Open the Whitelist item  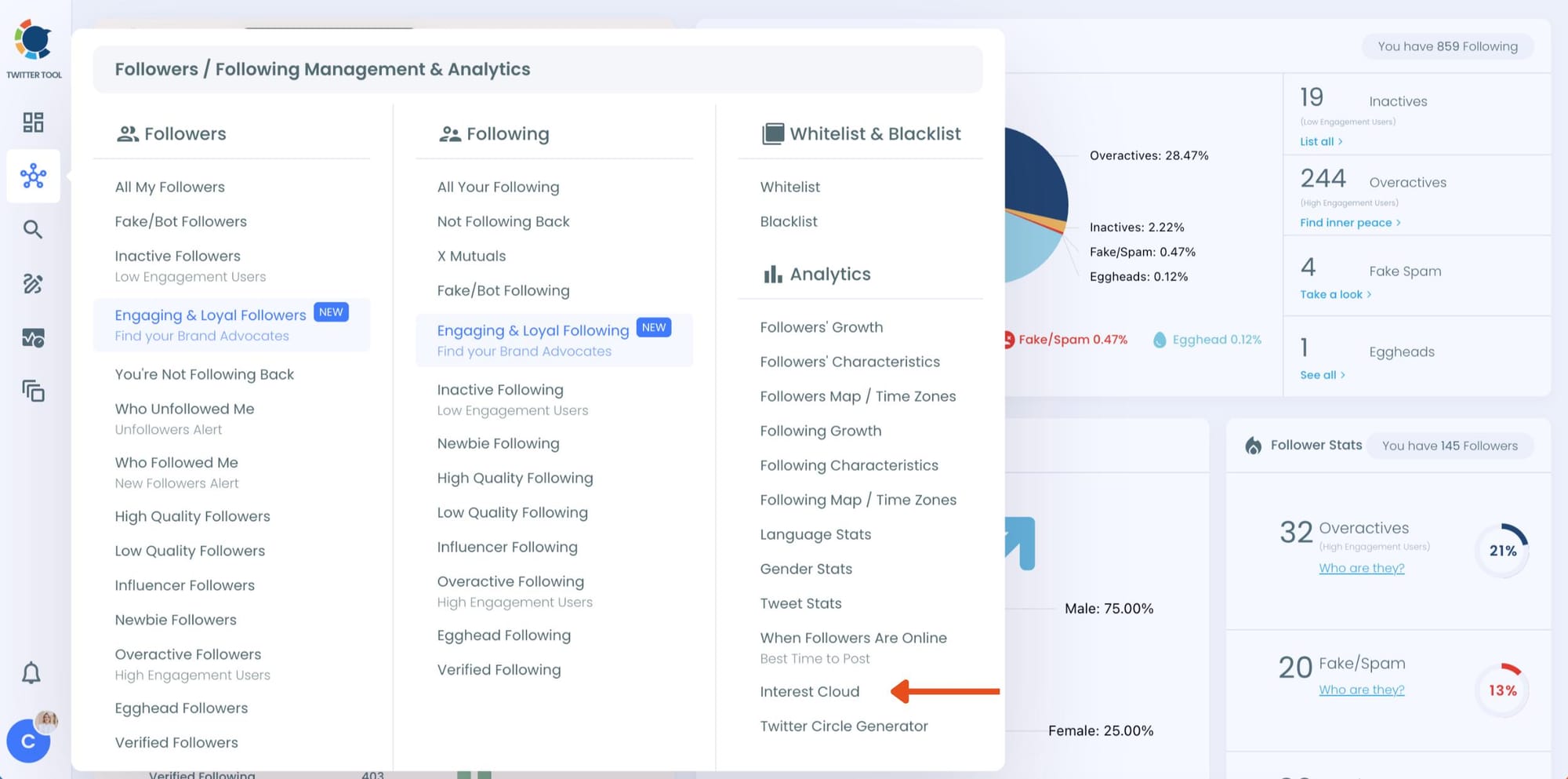pyautogui.click(x=790, y=187)
